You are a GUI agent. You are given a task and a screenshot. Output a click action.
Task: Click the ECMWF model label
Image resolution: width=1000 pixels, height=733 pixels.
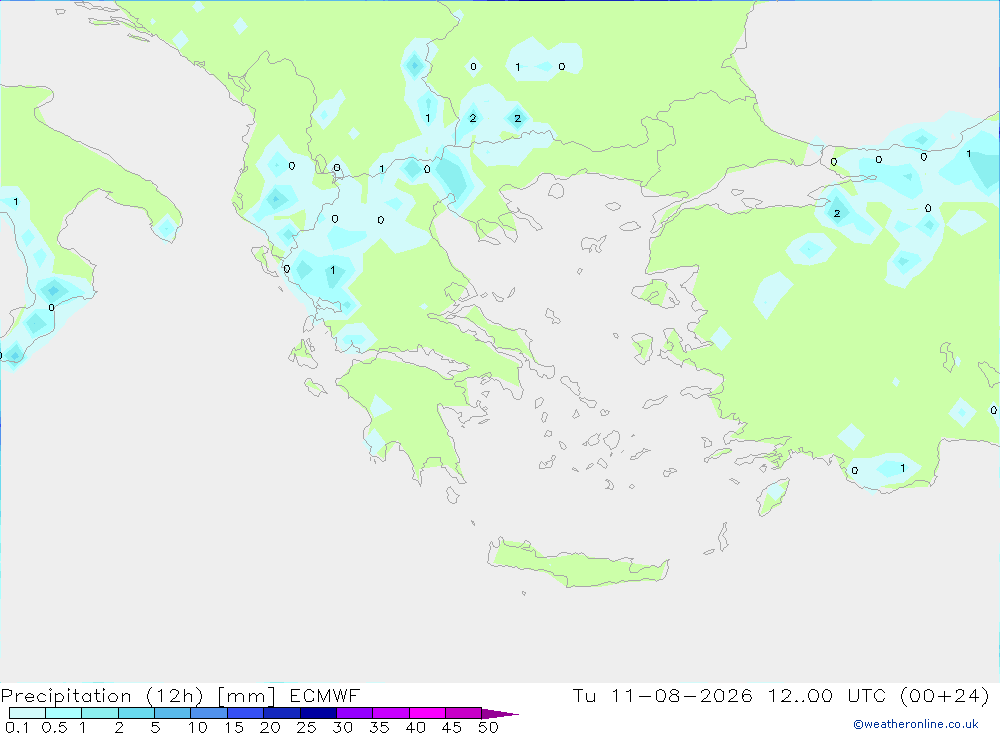325,695
